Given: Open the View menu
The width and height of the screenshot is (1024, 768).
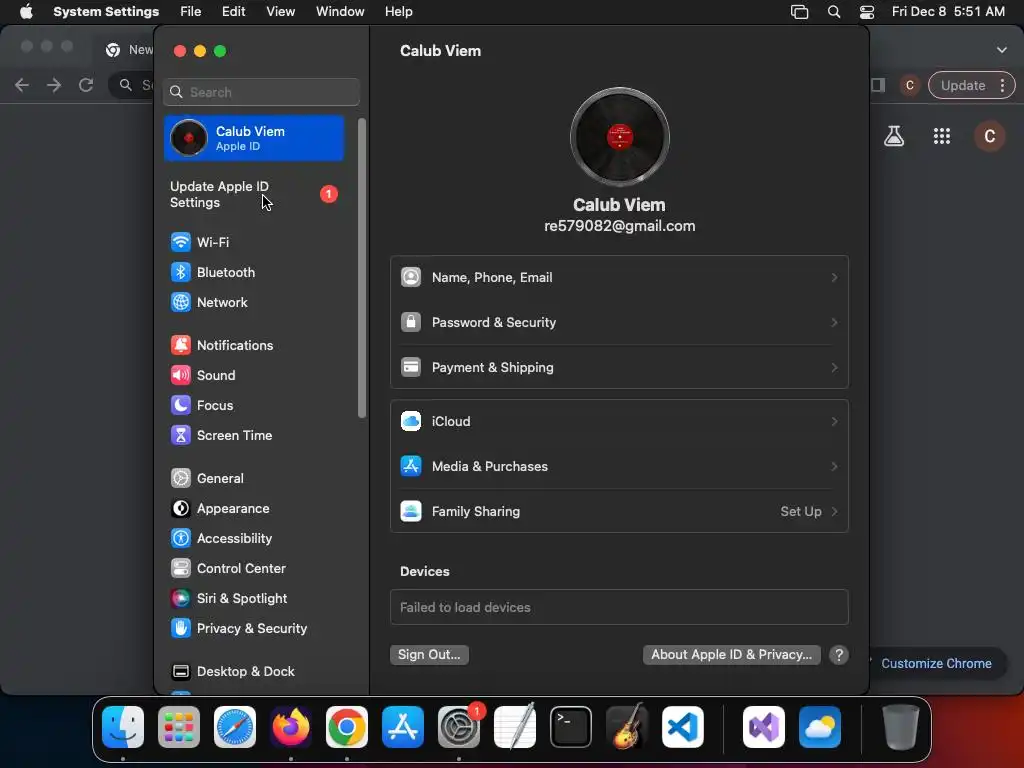Looking at the screenshot, I should 280,12.
